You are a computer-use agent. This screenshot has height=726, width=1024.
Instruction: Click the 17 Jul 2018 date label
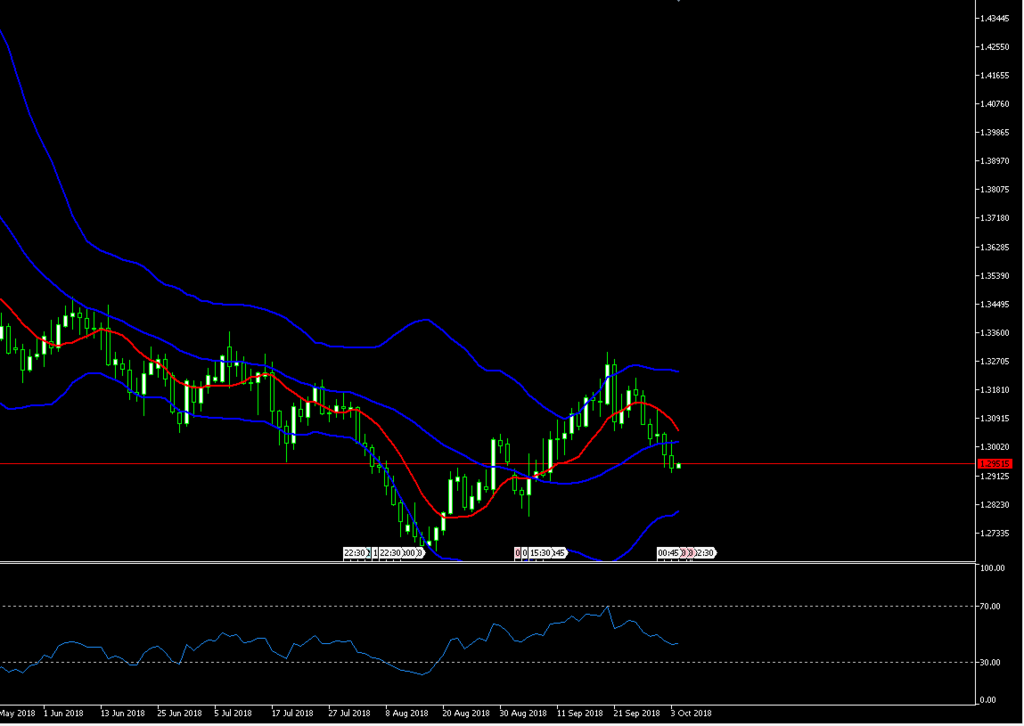293,713
